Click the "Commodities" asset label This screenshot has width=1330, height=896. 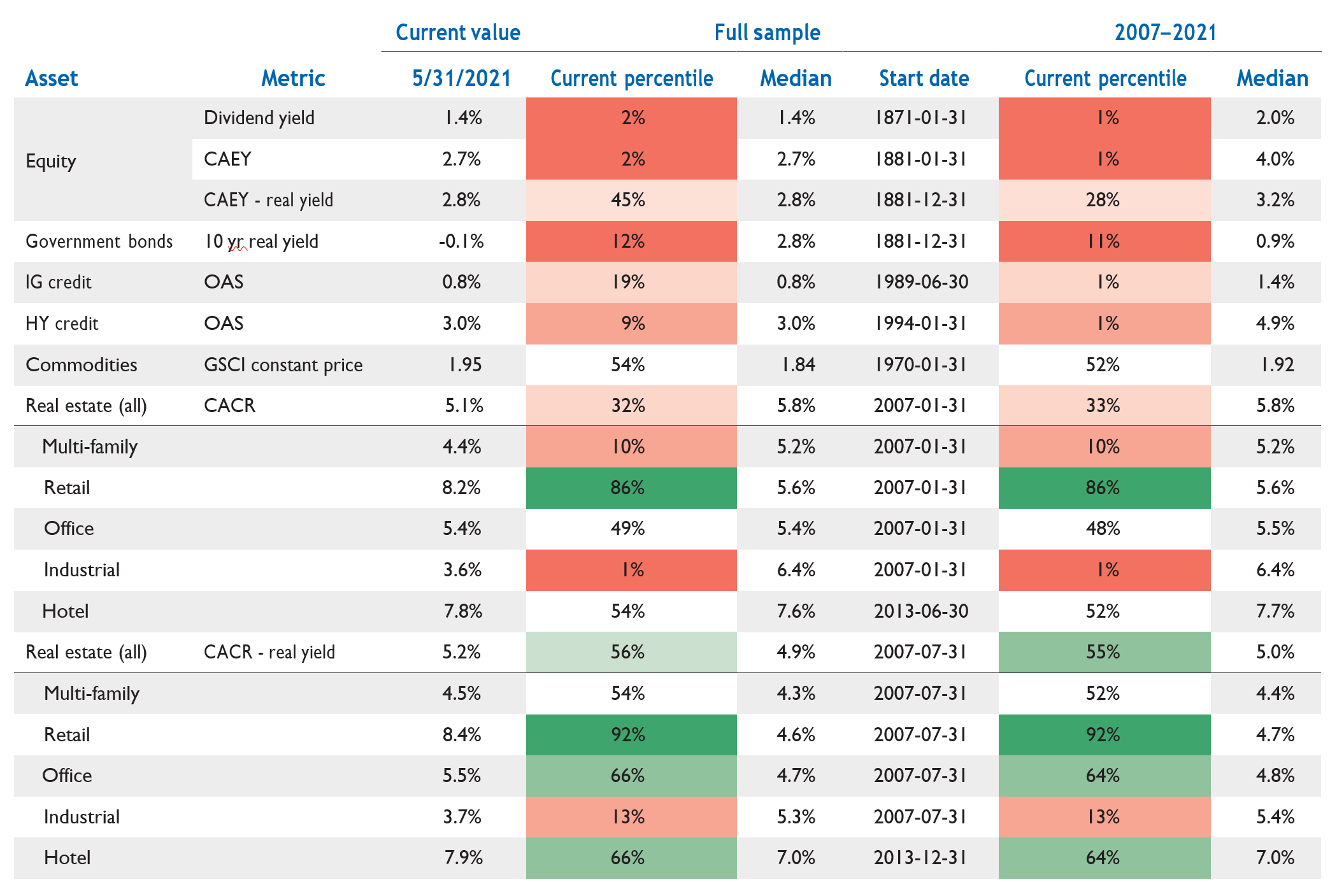point(82,365)
